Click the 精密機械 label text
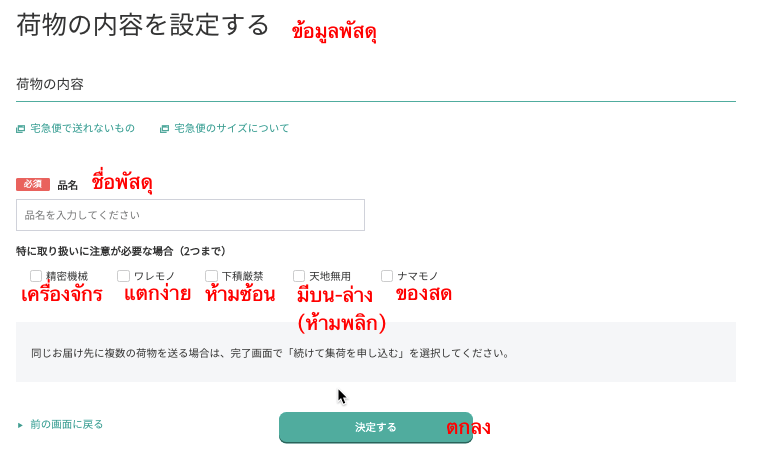765x467 pixels. [x=67, y=276]
